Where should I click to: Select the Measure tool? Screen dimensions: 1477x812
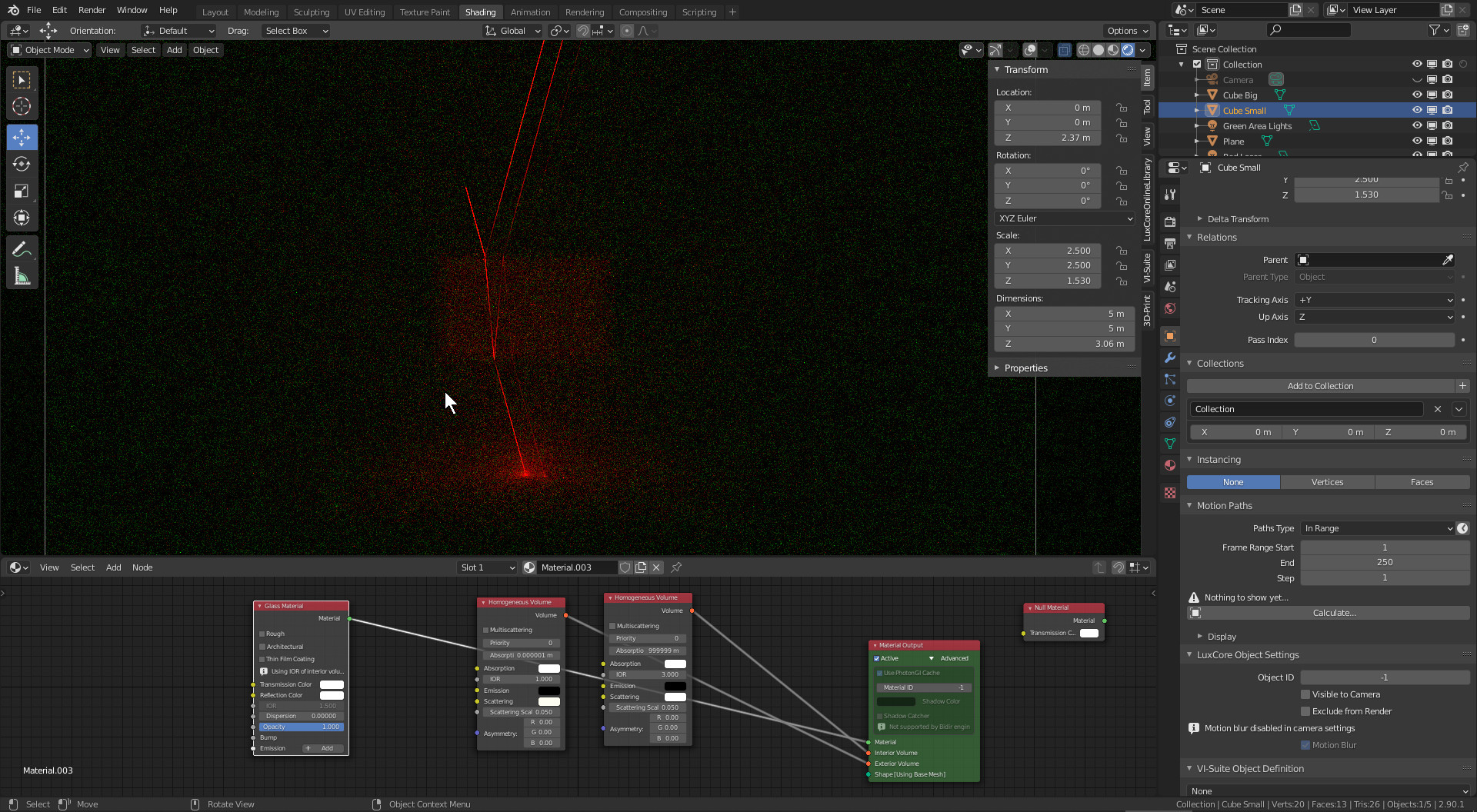pos(22,277)
